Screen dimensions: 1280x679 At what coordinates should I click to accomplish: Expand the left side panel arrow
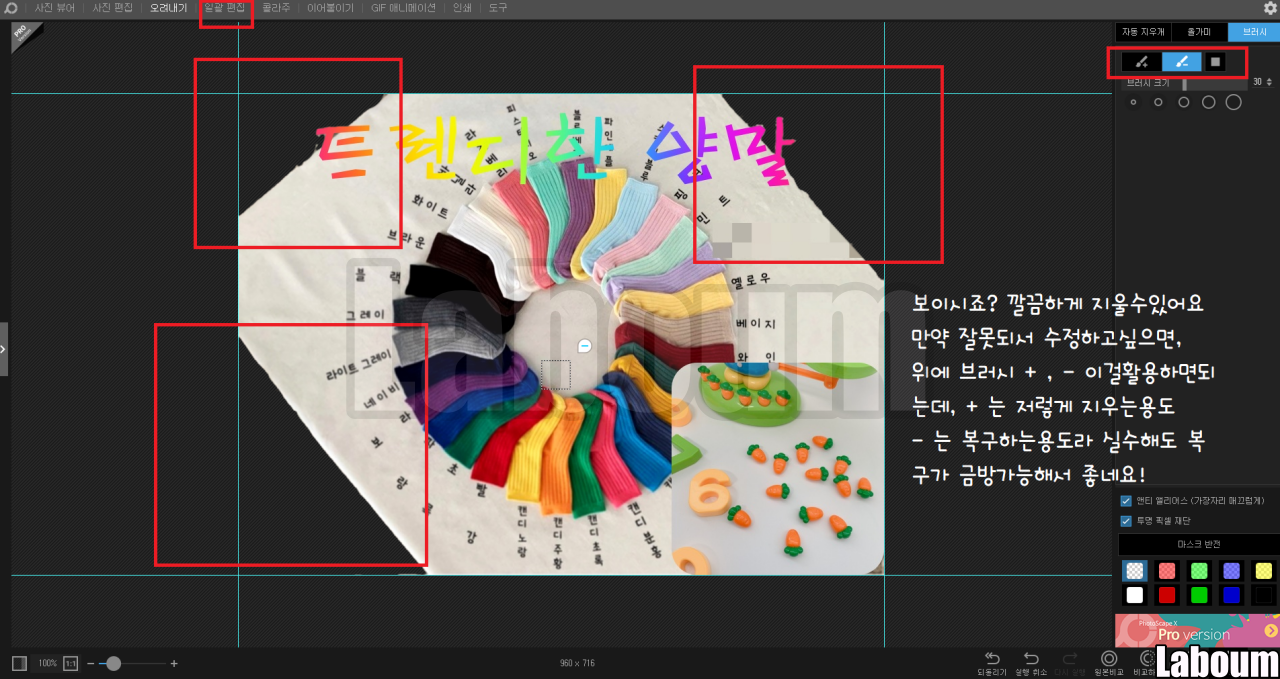coord(4,349)
